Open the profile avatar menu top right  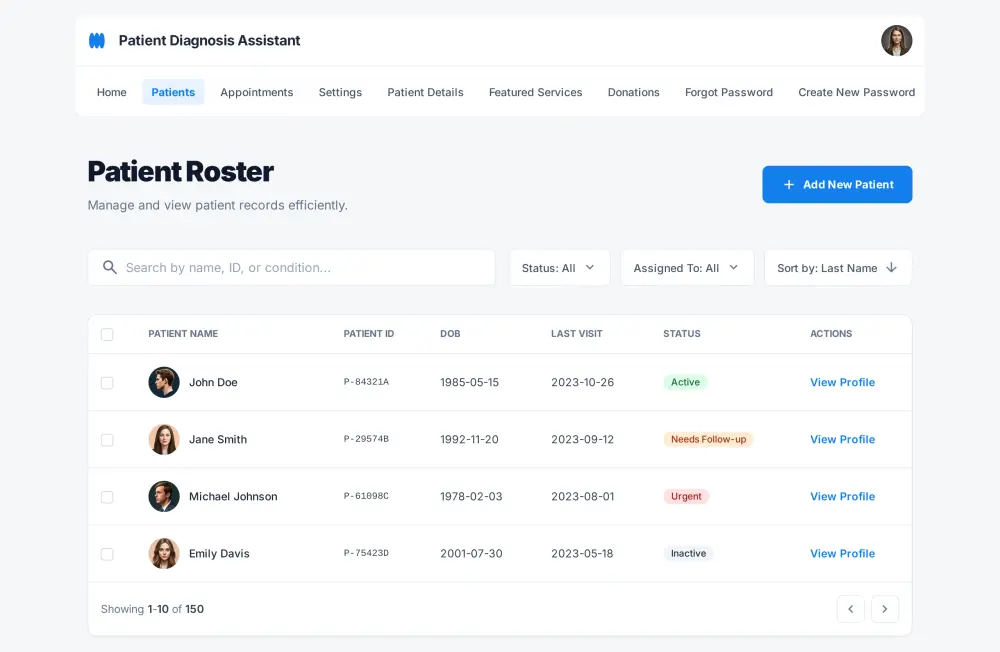897,40
